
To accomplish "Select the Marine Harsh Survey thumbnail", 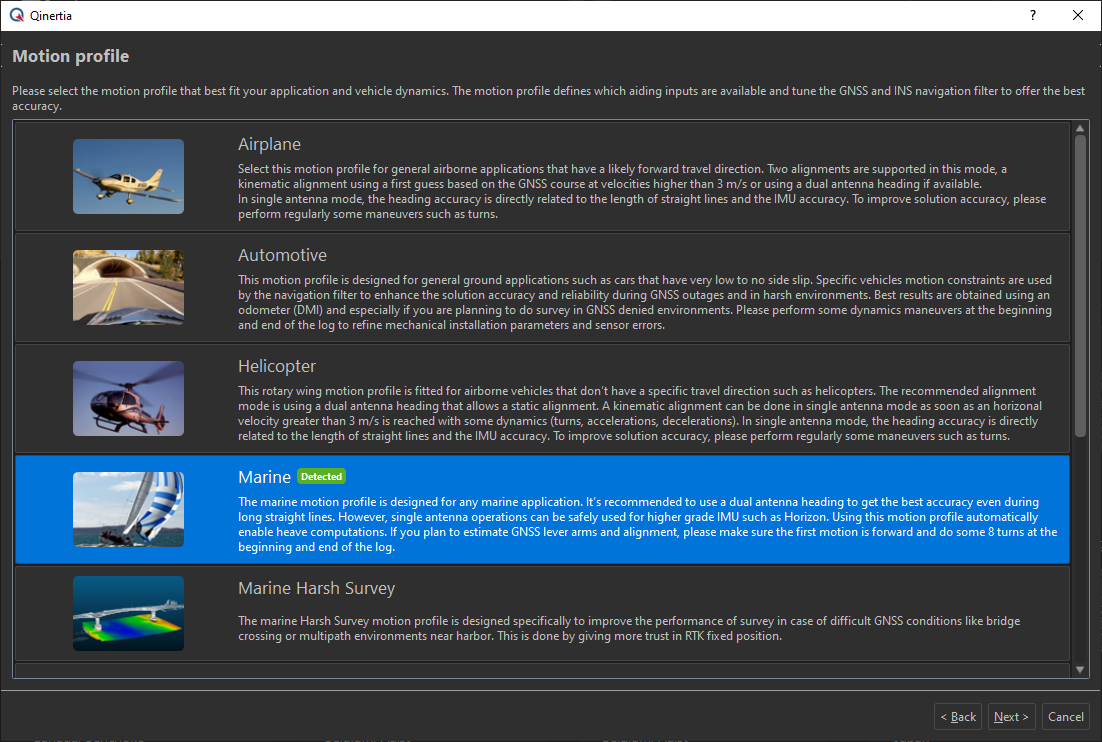I will (128, 613).
